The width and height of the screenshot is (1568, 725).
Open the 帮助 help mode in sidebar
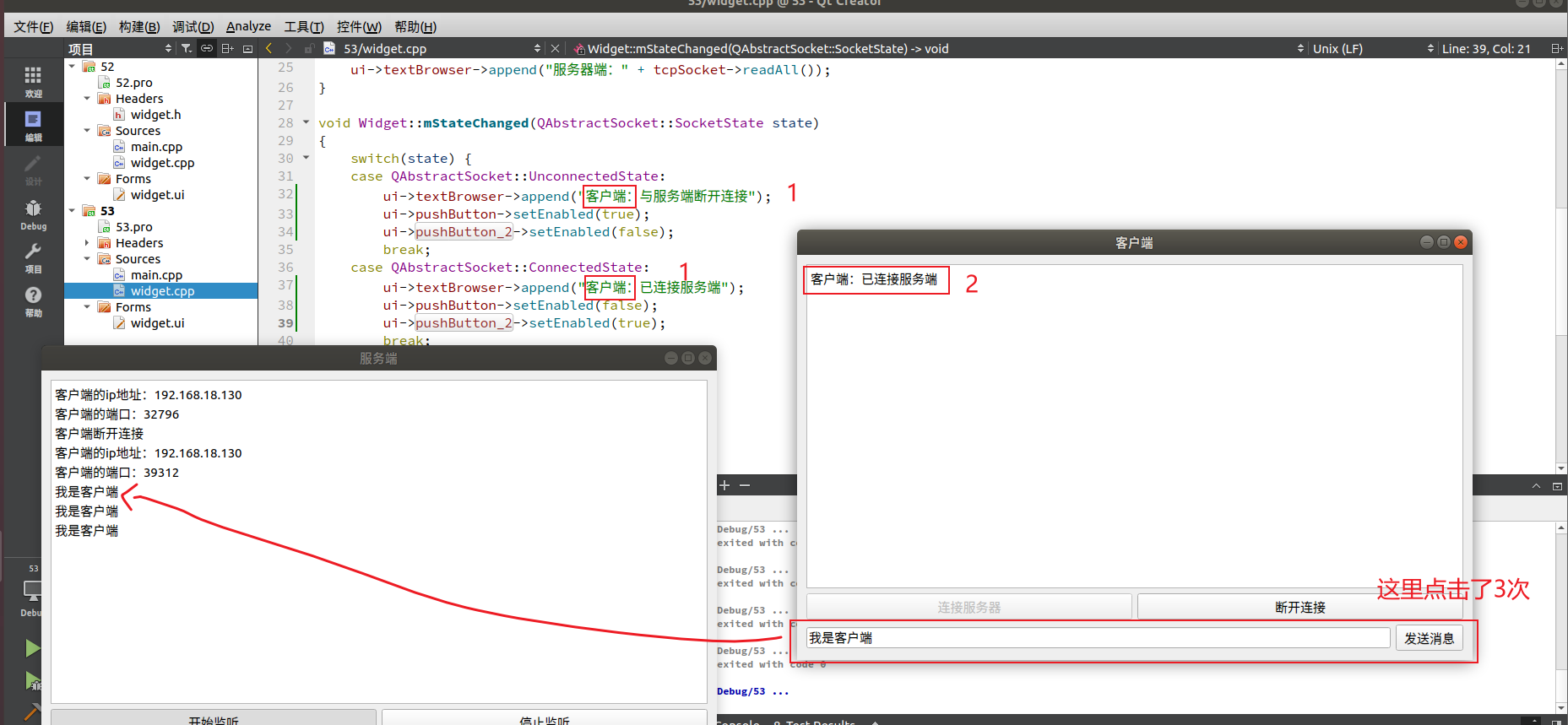33,300
